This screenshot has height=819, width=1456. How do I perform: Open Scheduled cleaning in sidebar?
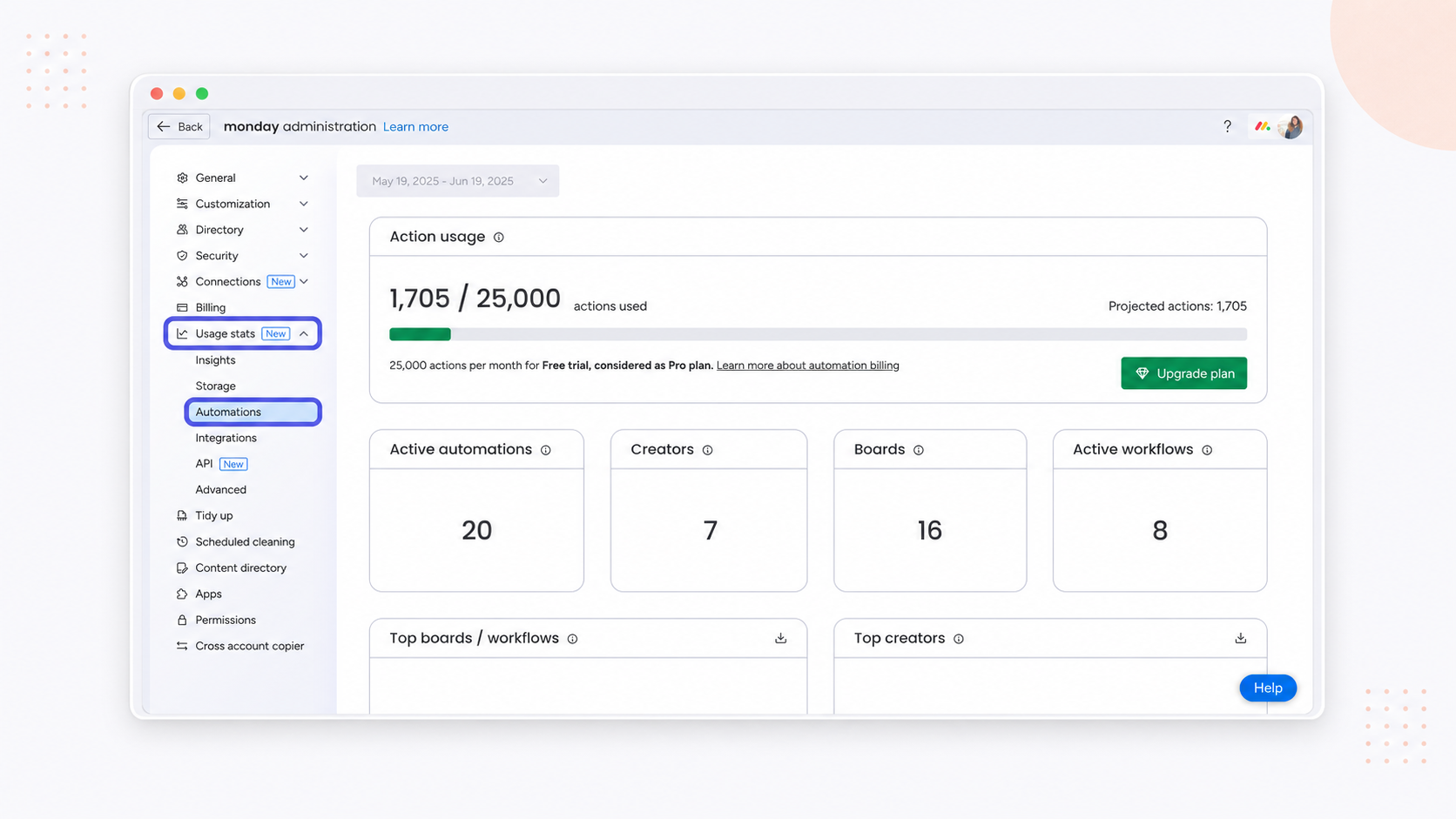click(x=245, y=542)
